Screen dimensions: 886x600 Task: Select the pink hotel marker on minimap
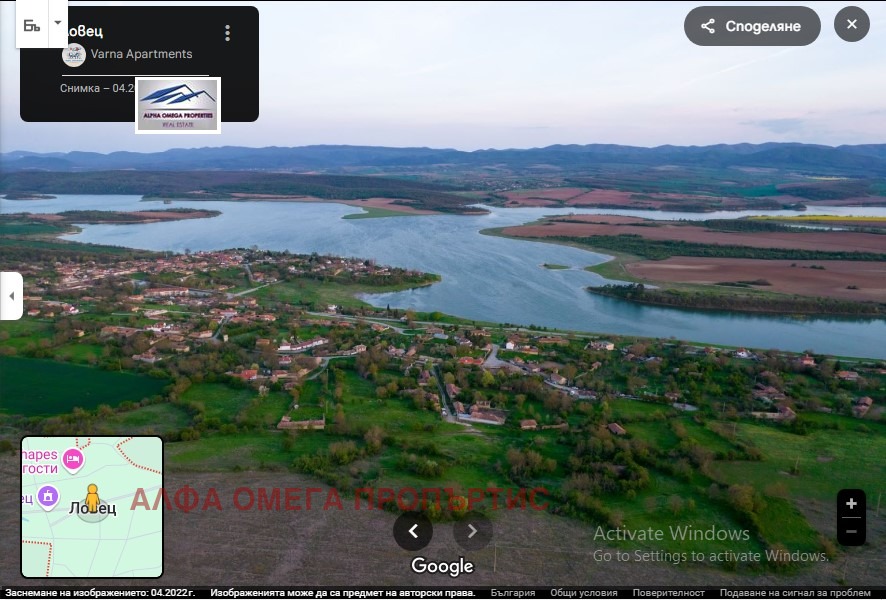pyautogui.click(x=73, y=459)
